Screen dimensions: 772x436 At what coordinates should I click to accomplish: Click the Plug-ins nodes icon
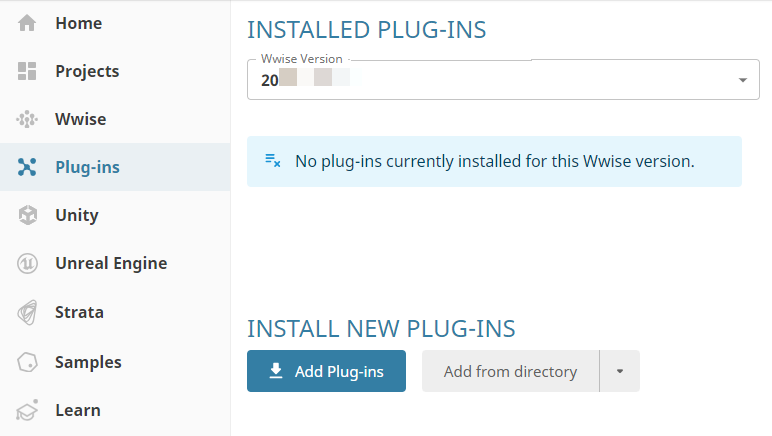tap(27, 167)
